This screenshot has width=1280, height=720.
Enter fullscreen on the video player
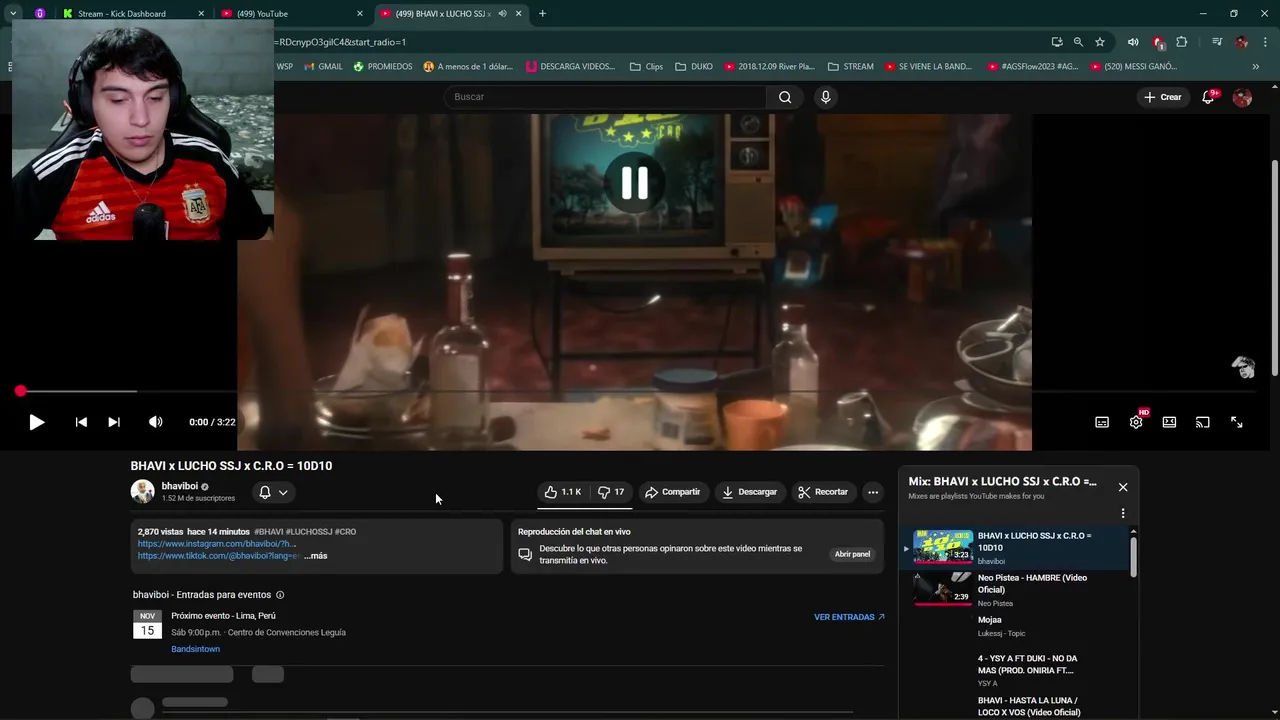coord(1237,422)
